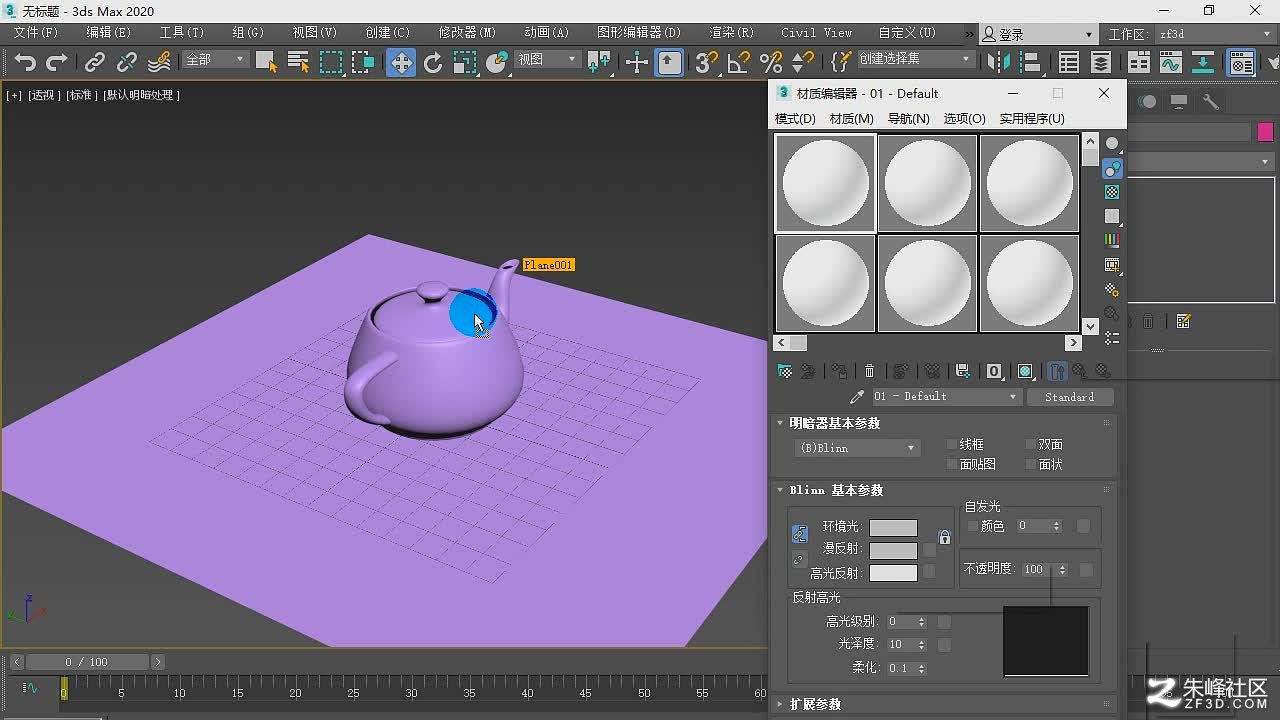Screen dimensions: 1280x720
Task: Click the map button next to 高光级别
Action: 944,622
